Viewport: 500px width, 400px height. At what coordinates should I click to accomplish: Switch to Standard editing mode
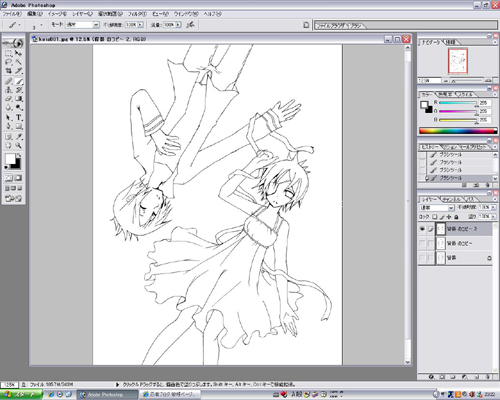point(8,178)
